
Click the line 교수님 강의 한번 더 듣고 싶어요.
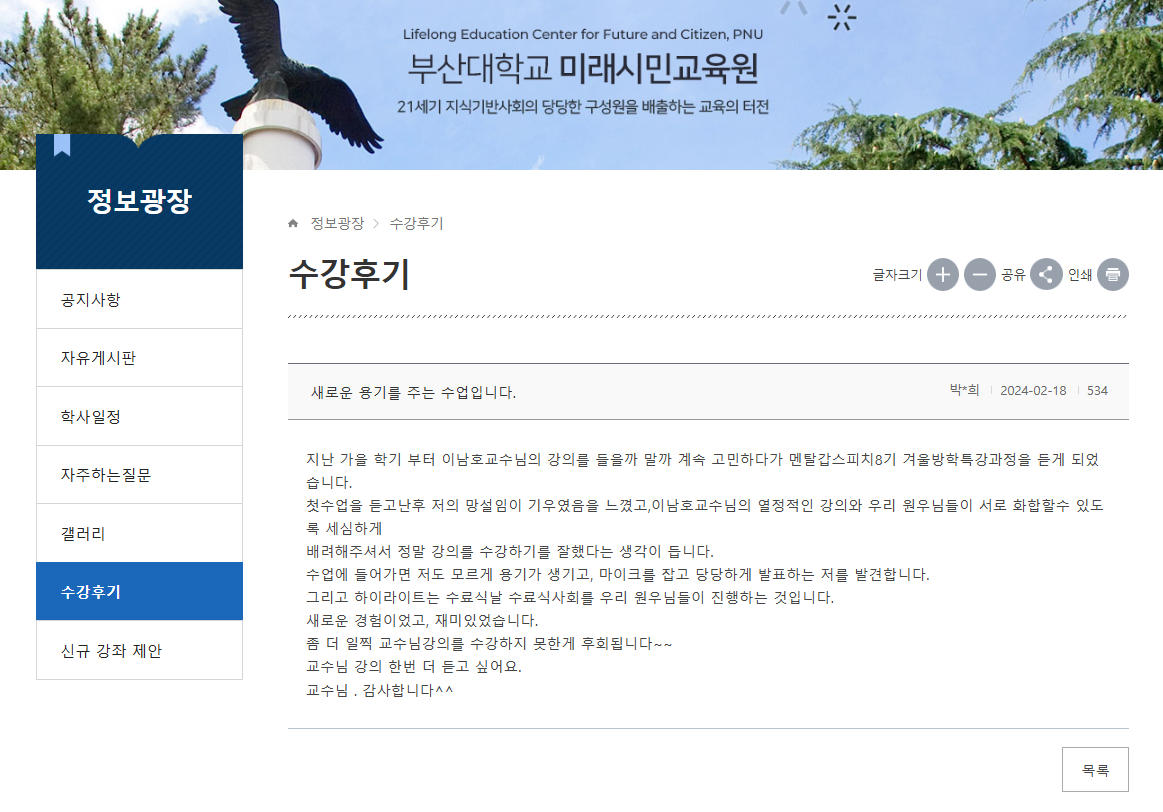click(414, 667)
